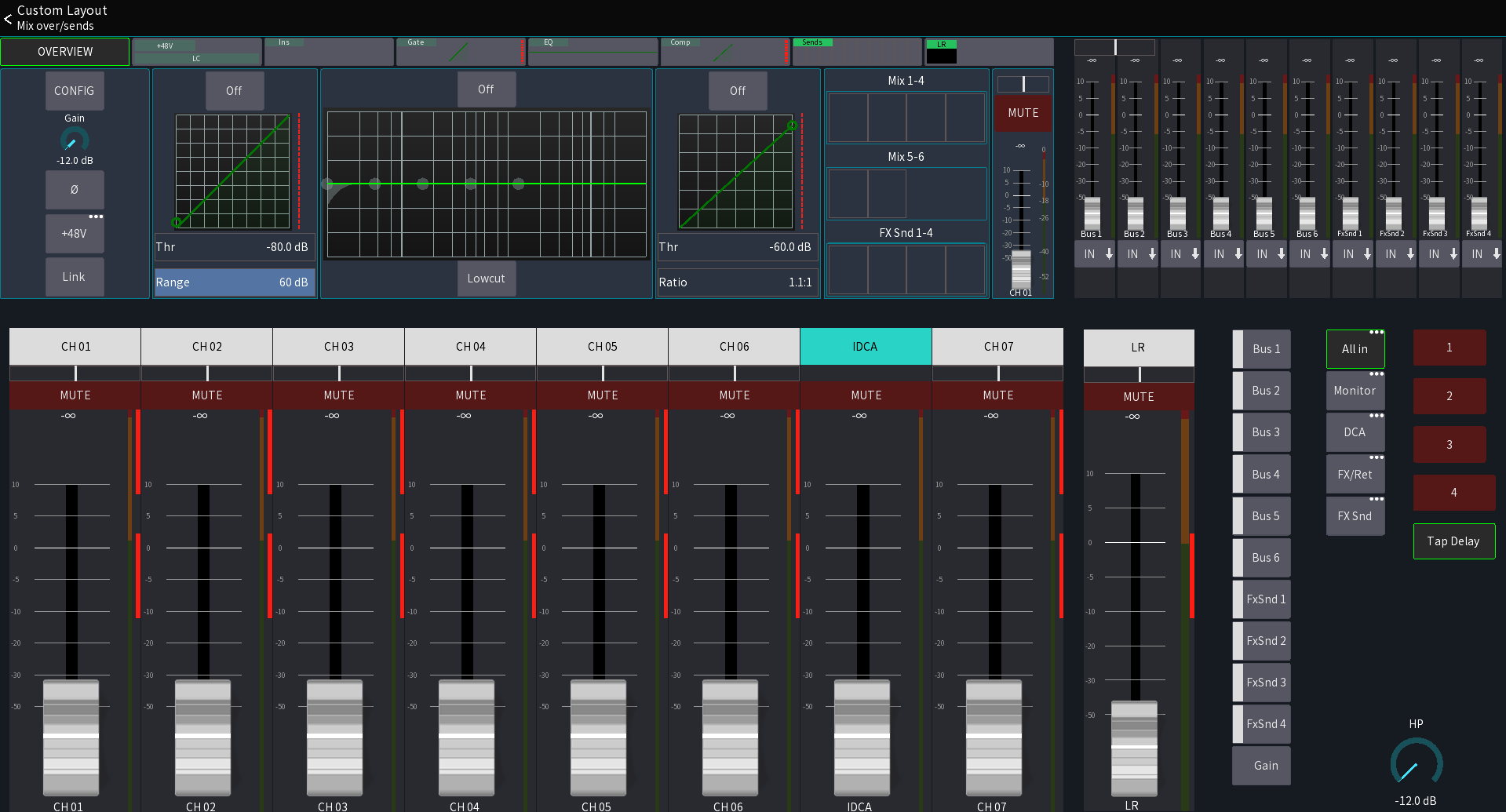The height and width of the screenshot is (812, 1506).
Task: Select the IDCA channel strip
Action: (866, 346)
